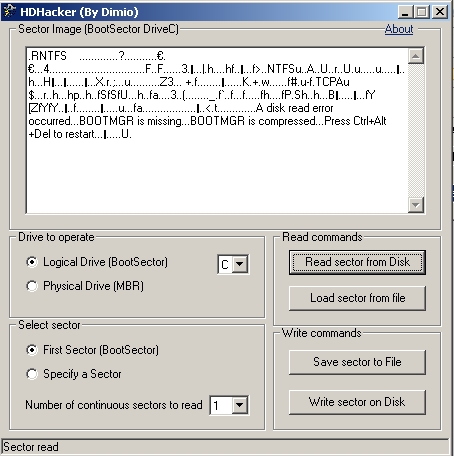Click the disabled maximize window button
This screenshot has width=454, height=456.
(x=421, y=12)
